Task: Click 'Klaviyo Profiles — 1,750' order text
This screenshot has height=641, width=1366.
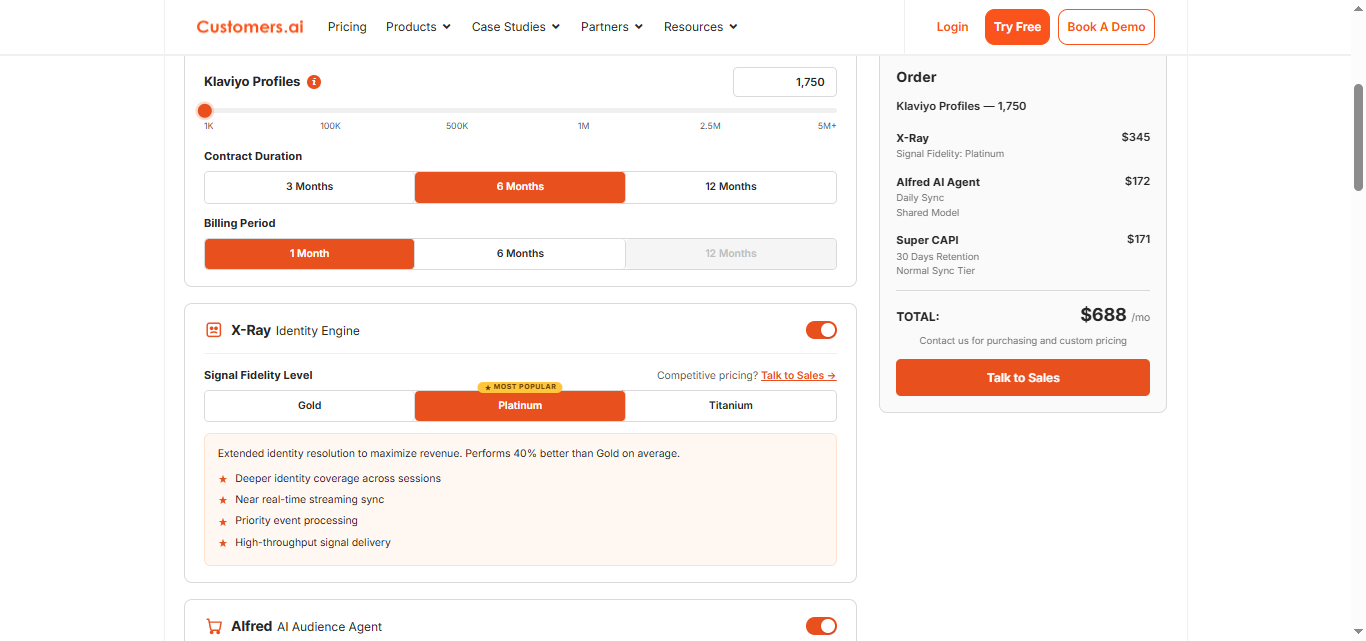Action: (x=961, y=106)
